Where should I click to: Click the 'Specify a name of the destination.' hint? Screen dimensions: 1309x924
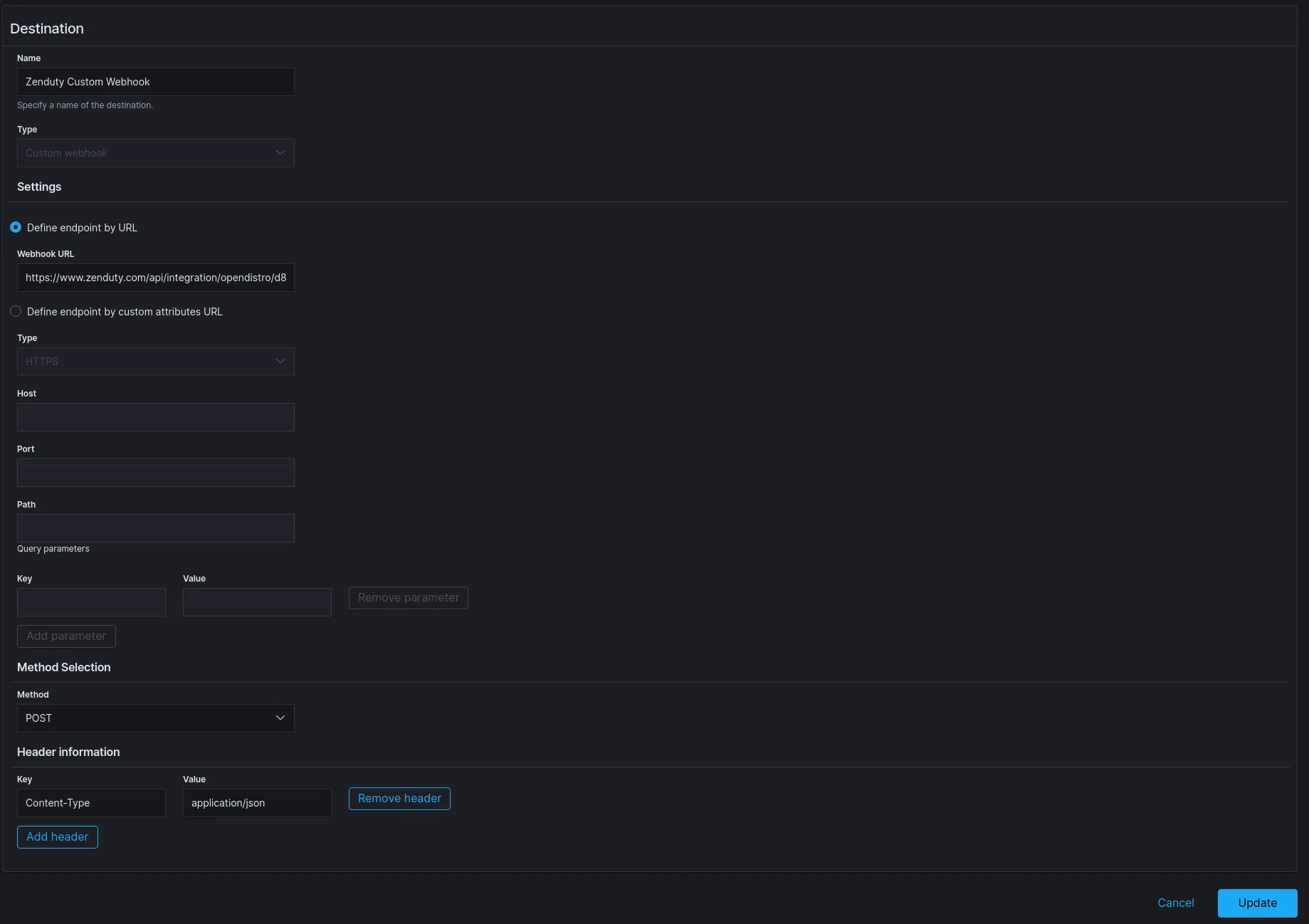coord(85,105)
